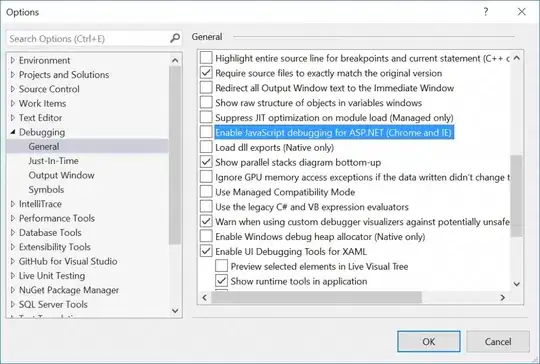540x364 pixels.
Task: Click the settings list scroll-down arrow
Action: click(x=517, y=284)
